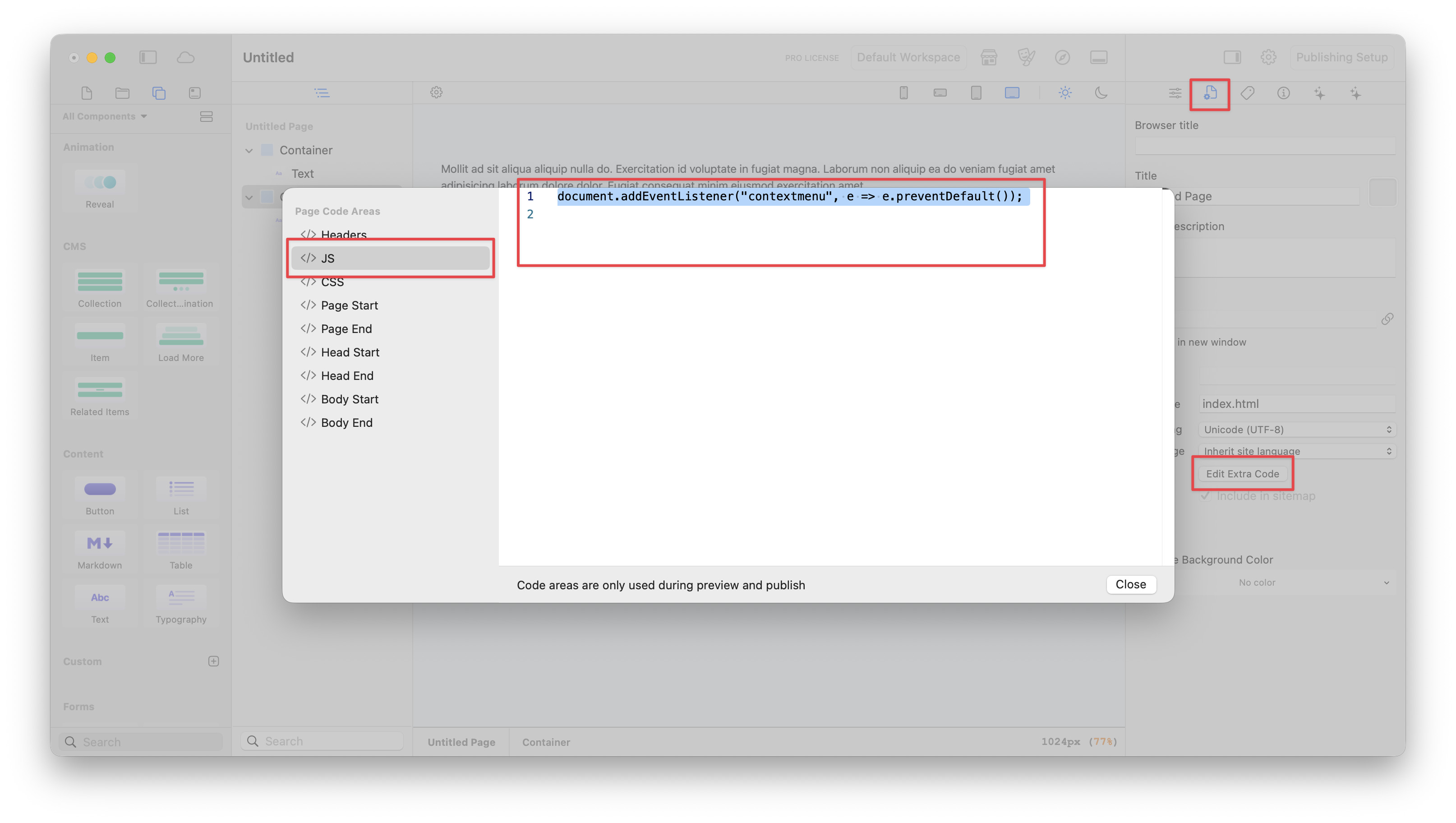Screen dimensions: 1456x823
Task: Pick the Collection CMS component
Action: click(x=100, y=288)
